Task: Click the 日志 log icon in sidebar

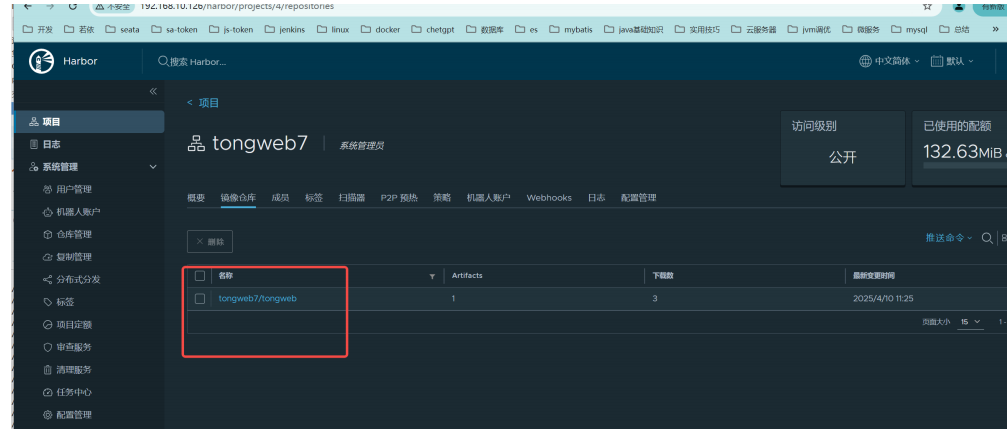Action: click(x=34, y=144)
